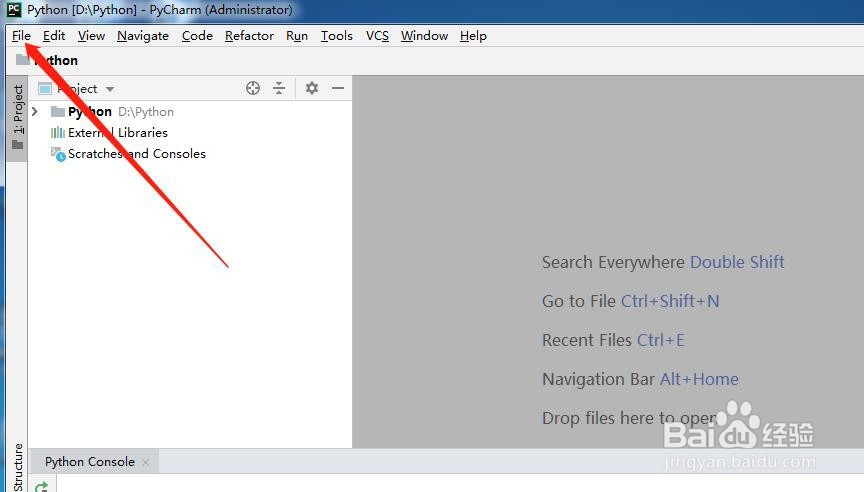This screenshot has width=864, height=492.
Task: Click the rerun console green arrow icon
Action: click(x=42, y=486)
